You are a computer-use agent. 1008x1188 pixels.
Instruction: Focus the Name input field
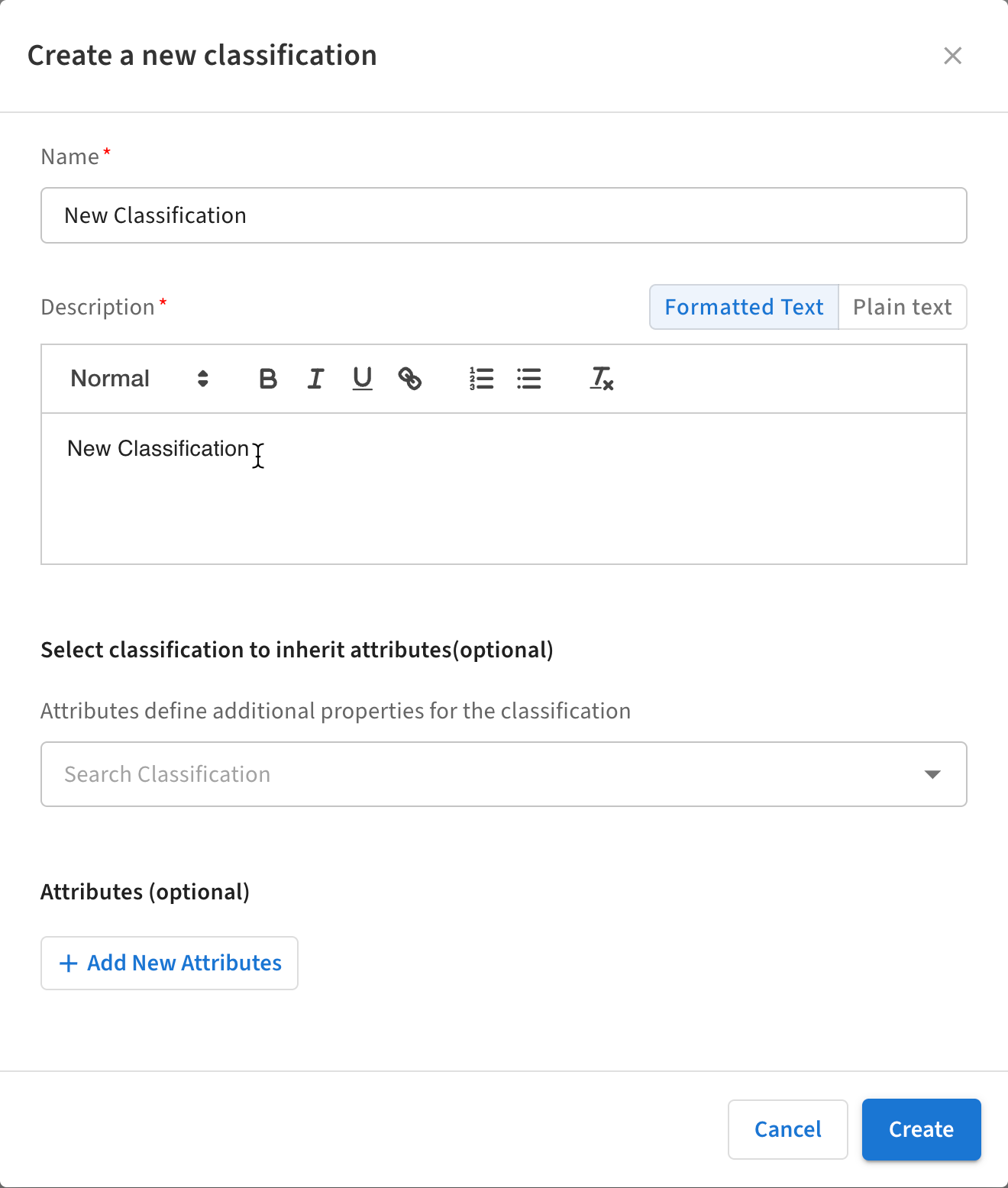[504, 215]
